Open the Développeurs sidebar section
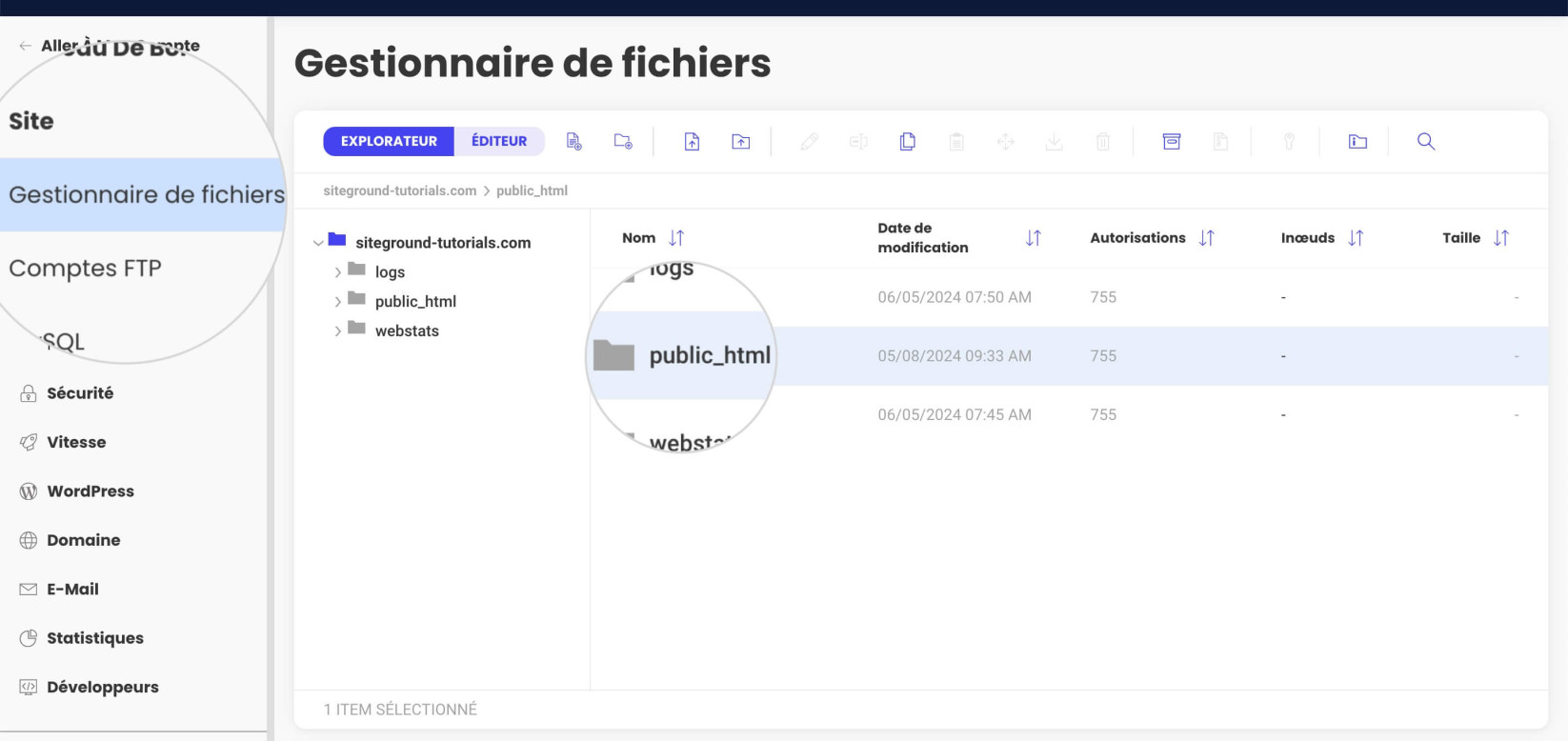The width and height of the screenshot is (1568, 741). coord(103,688)
